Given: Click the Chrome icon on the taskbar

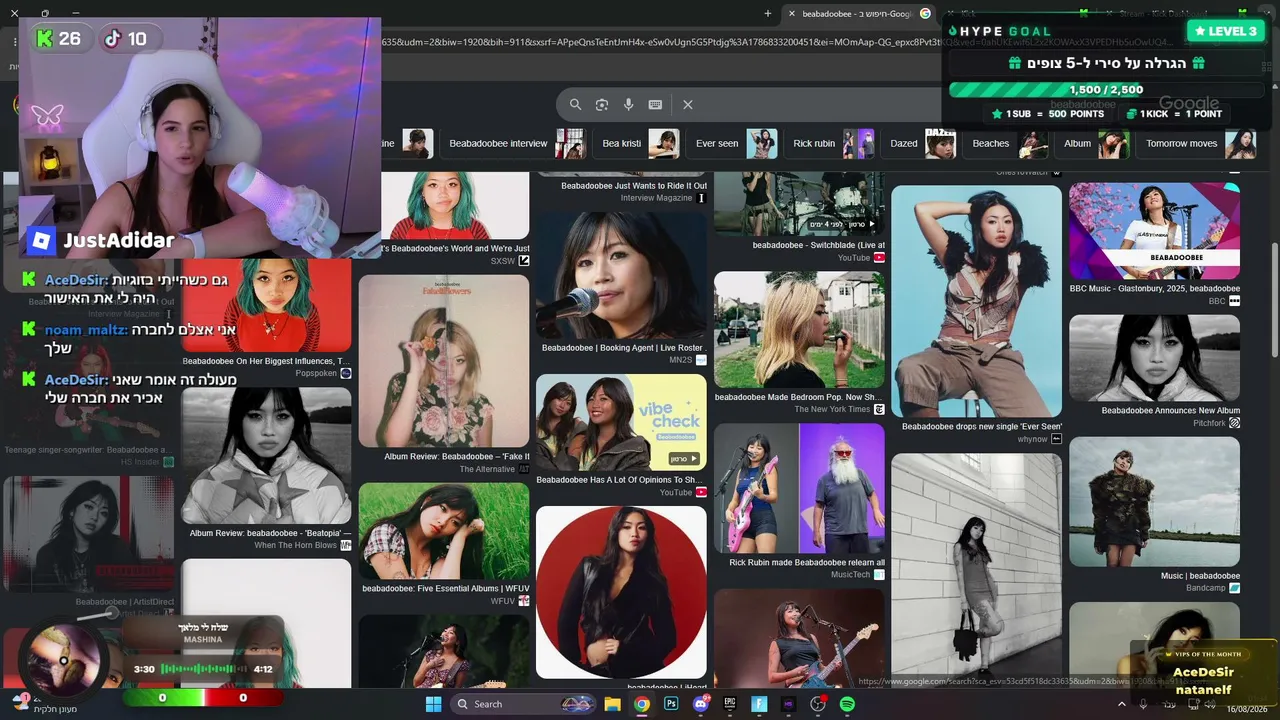Looking at the screenshot, I should pyautogui.click(x=642, y=704).
